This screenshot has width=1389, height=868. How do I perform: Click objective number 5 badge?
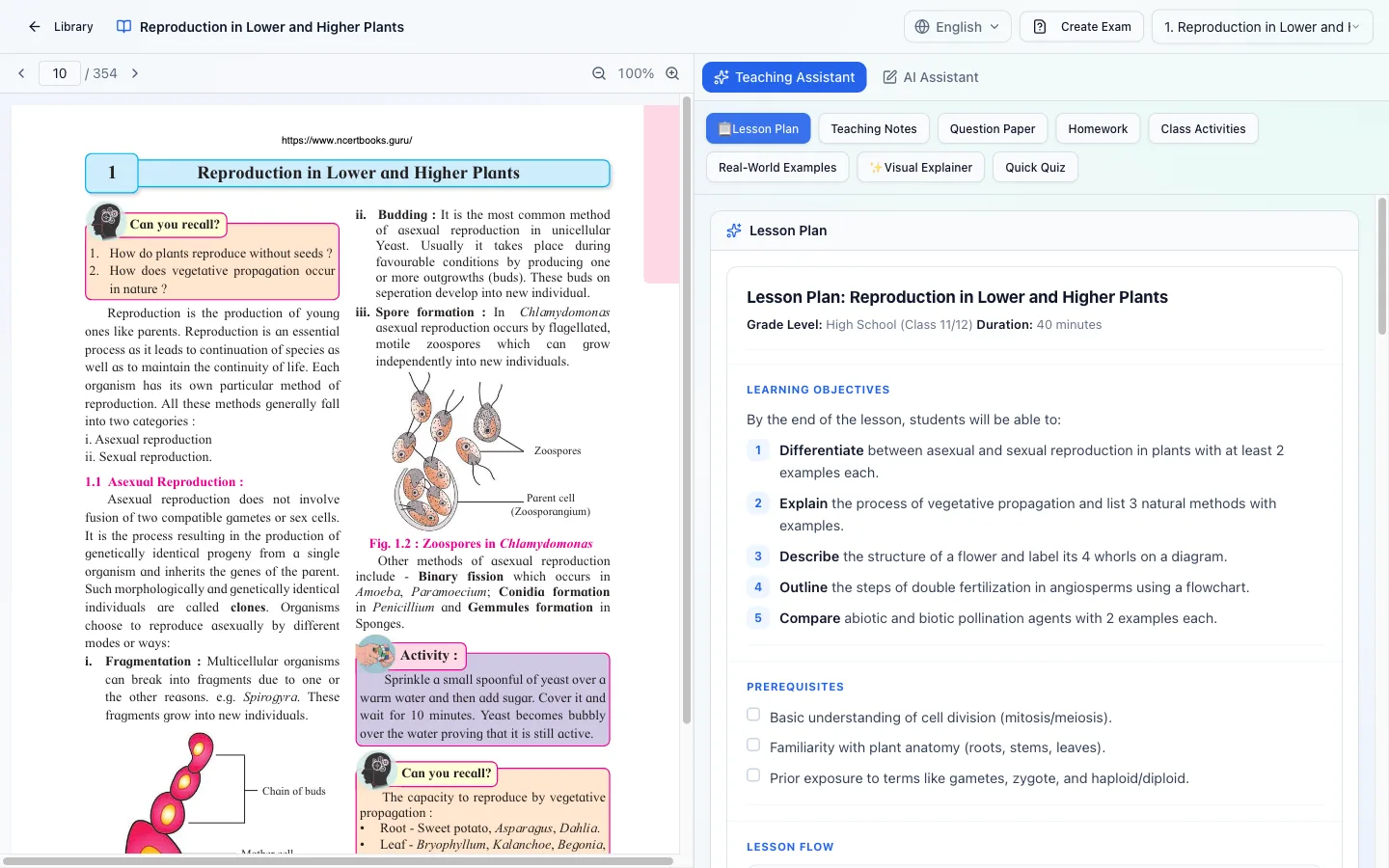tap(758, 618)
